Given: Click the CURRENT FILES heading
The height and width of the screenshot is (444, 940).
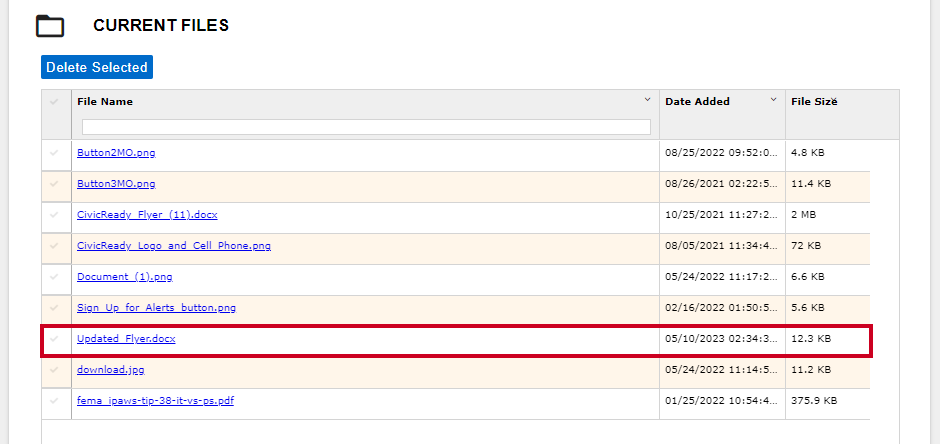Looking at the screenshot, I should 161,26.
